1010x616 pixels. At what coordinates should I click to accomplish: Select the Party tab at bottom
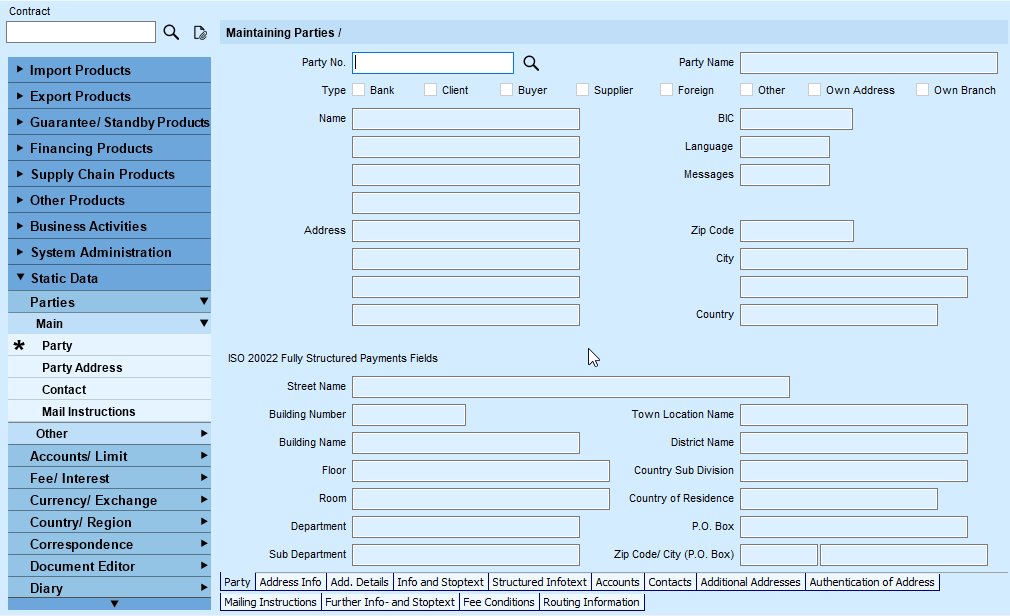point(237,582)
